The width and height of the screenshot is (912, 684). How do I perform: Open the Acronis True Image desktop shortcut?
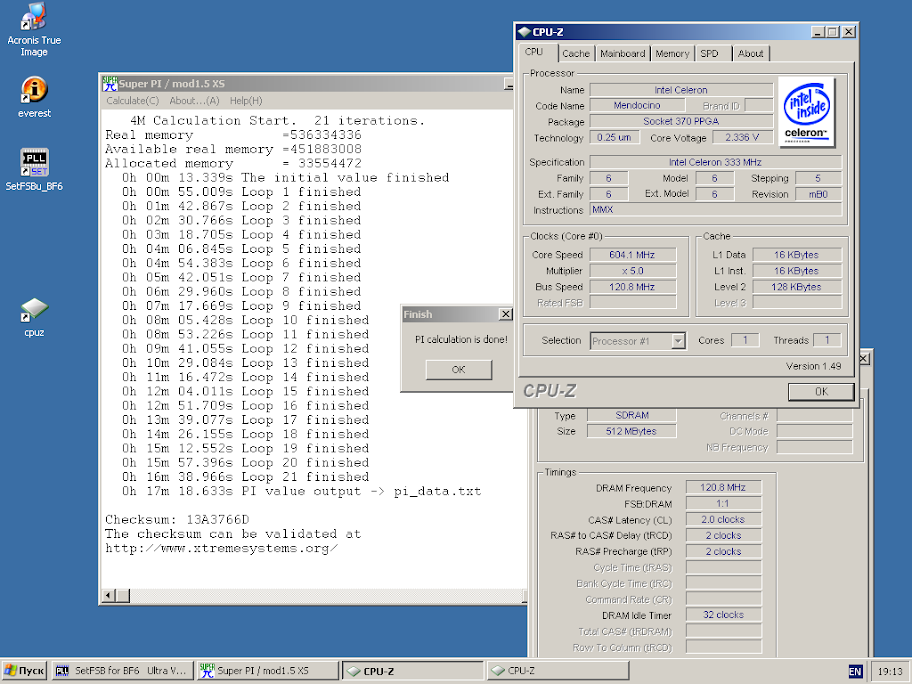tap(34, 30)
